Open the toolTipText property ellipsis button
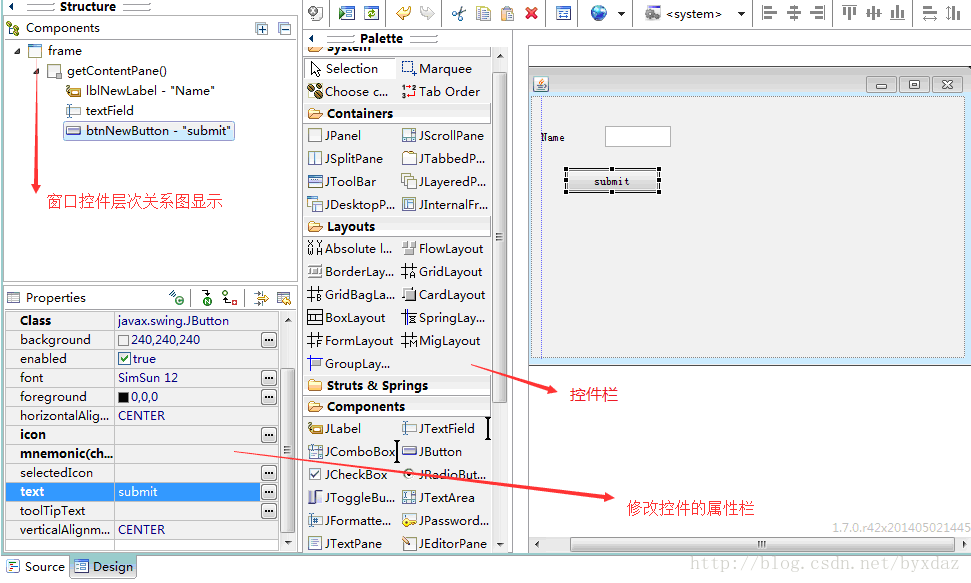This screenshot has height=583, width=971. pos(269,511)
